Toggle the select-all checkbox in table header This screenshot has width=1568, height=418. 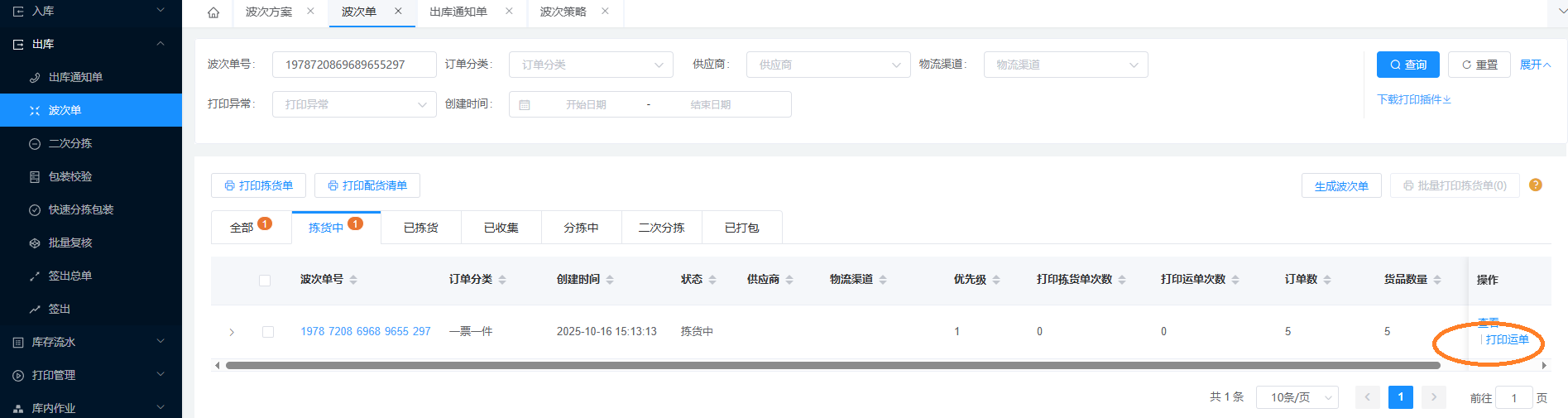click(265, 281)
